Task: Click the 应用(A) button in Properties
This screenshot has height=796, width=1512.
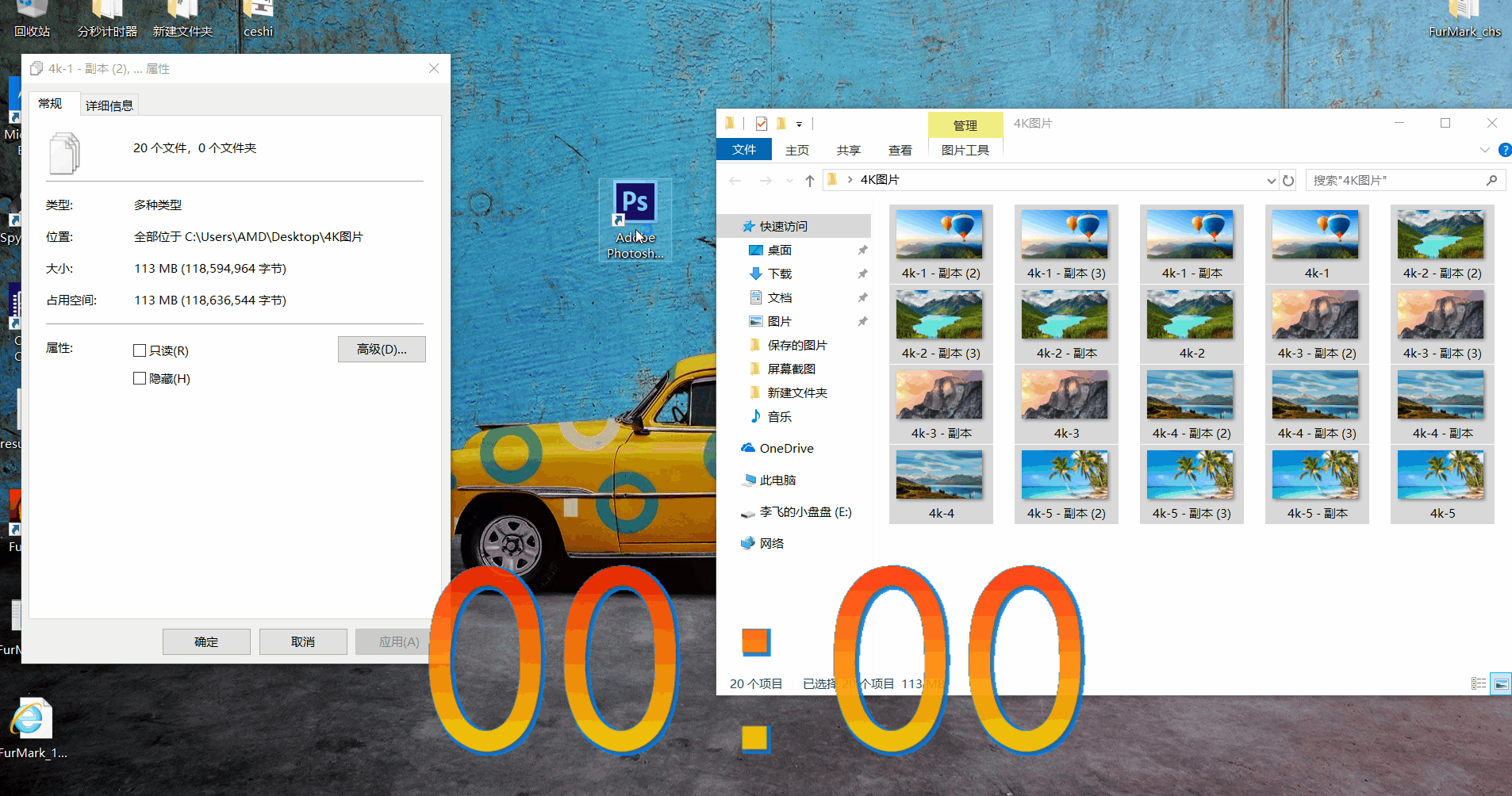Action: (399, 641)
